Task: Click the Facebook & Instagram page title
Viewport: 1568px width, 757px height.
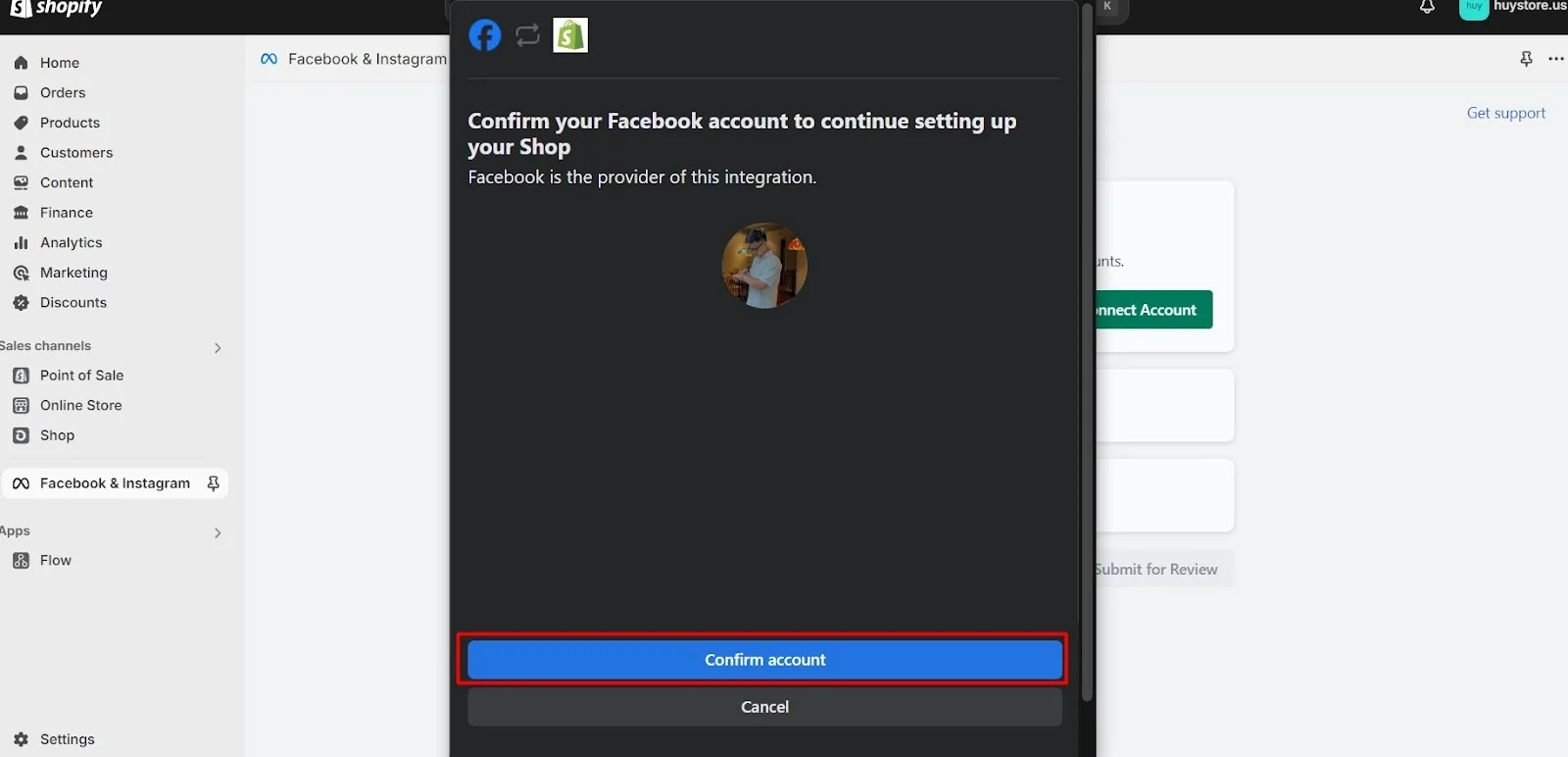Action: coord(367,59)
